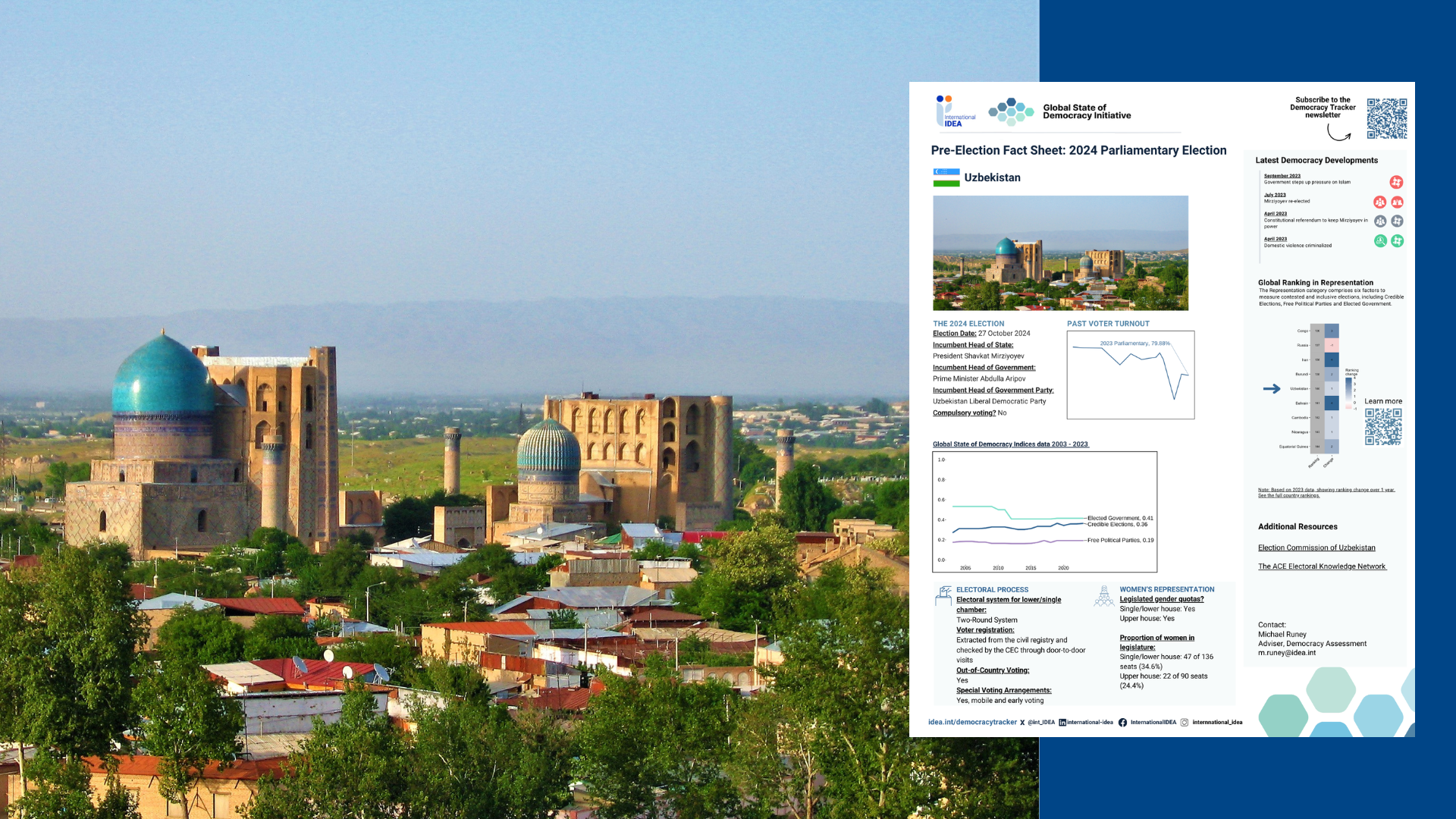The height and width of the screenshot is (819, 1456).
Task: Click 'Global Ranking in Representation' heading
Action: (1316, 283)
